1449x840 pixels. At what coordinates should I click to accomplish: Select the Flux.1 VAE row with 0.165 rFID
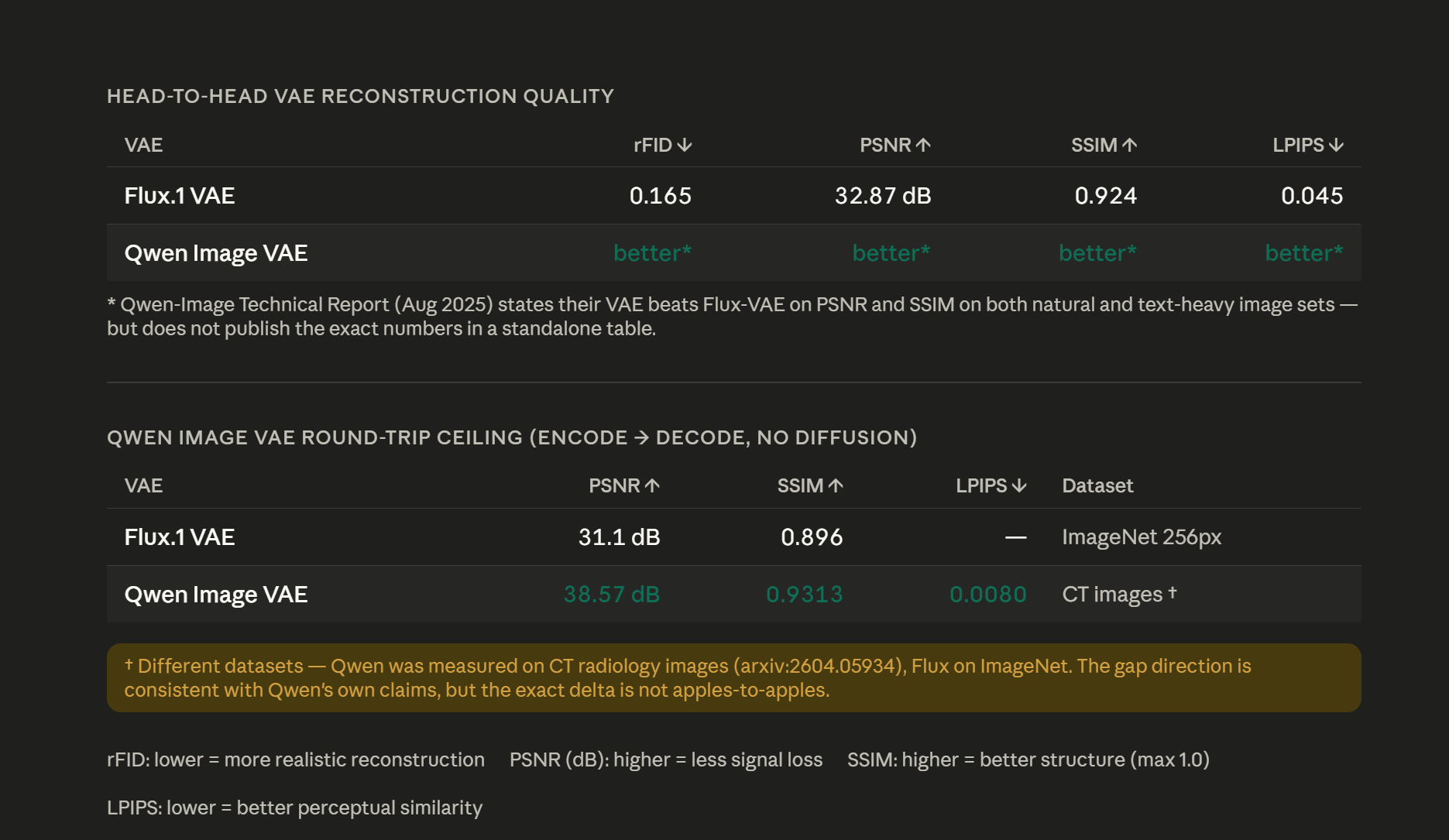point(733,196)
